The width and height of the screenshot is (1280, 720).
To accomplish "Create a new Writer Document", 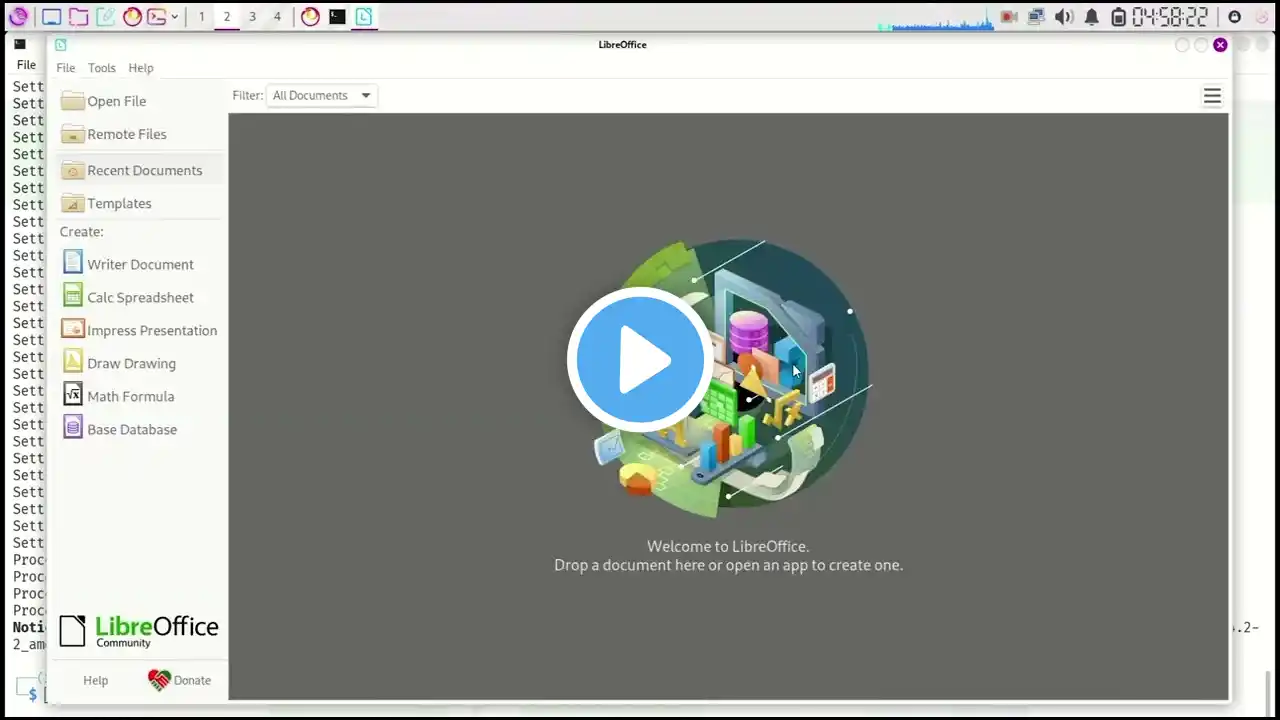I will pyautogui.click(x=140, y=264).
